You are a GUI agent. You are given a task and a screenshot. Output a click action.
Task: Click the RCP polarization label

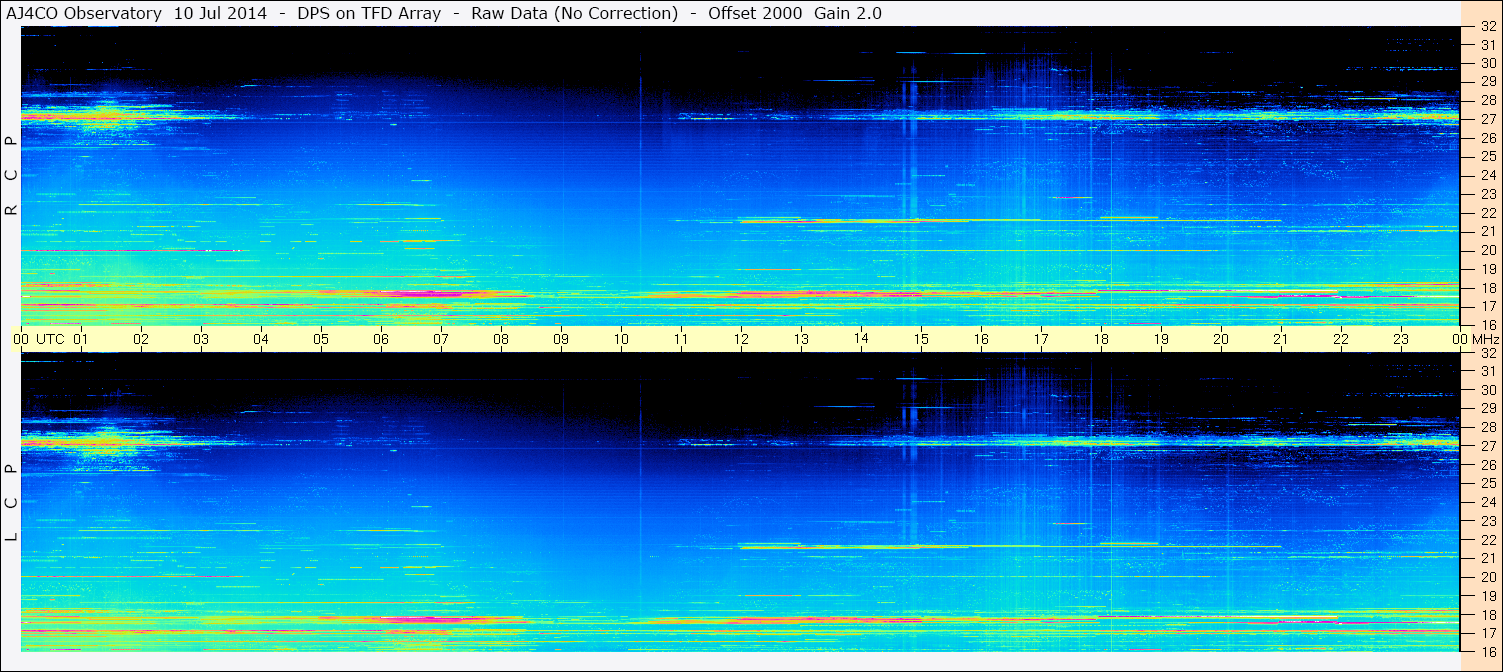11,176
